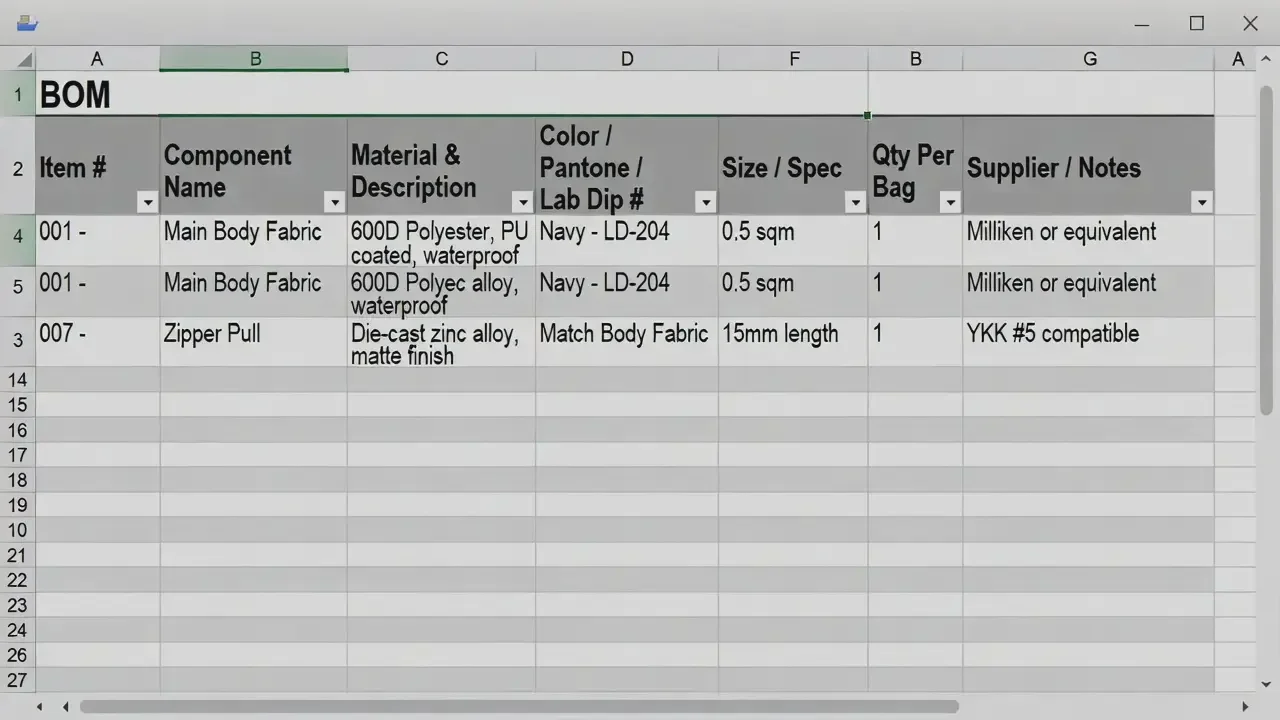
Task: Open the Color / Pantone filter arrow
Action: pyautogui.click(x=706, y=203)
